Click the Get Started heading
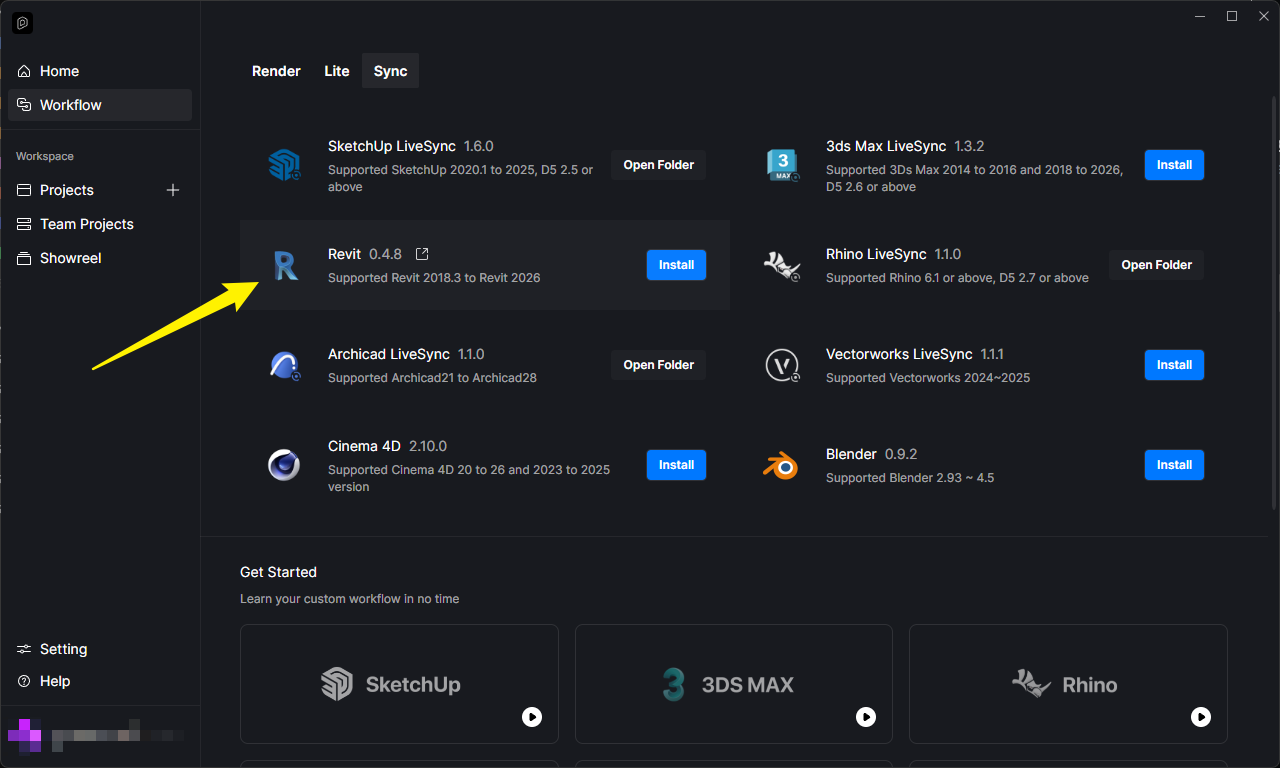The image size is (1280, 768). coord(278,572)
